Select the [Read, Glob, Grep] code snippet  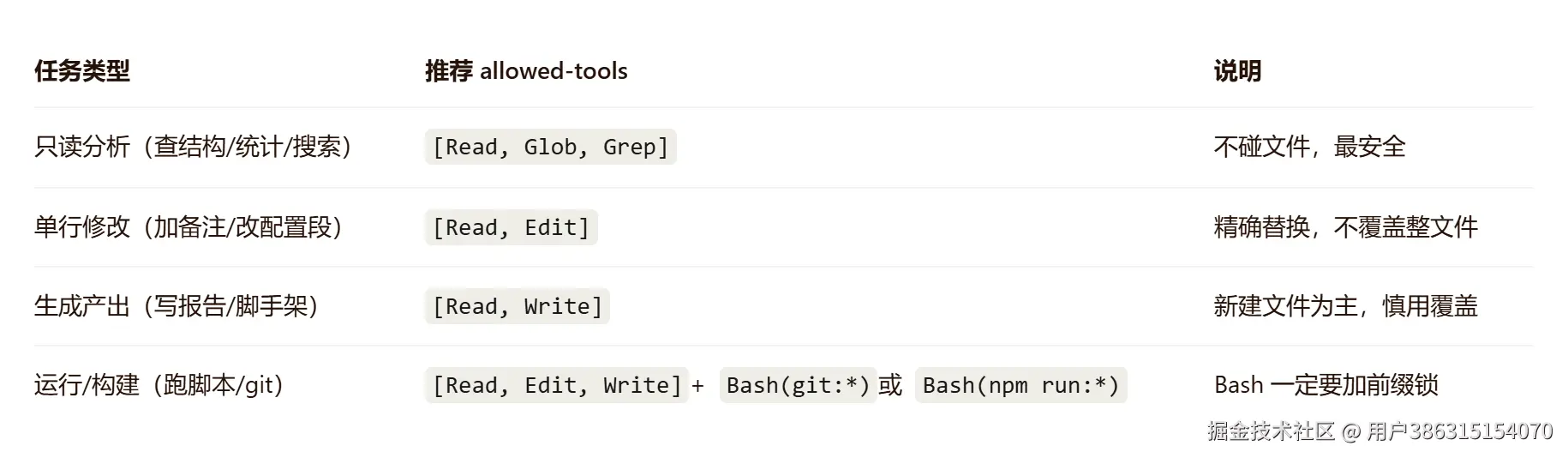pos(550,147)
